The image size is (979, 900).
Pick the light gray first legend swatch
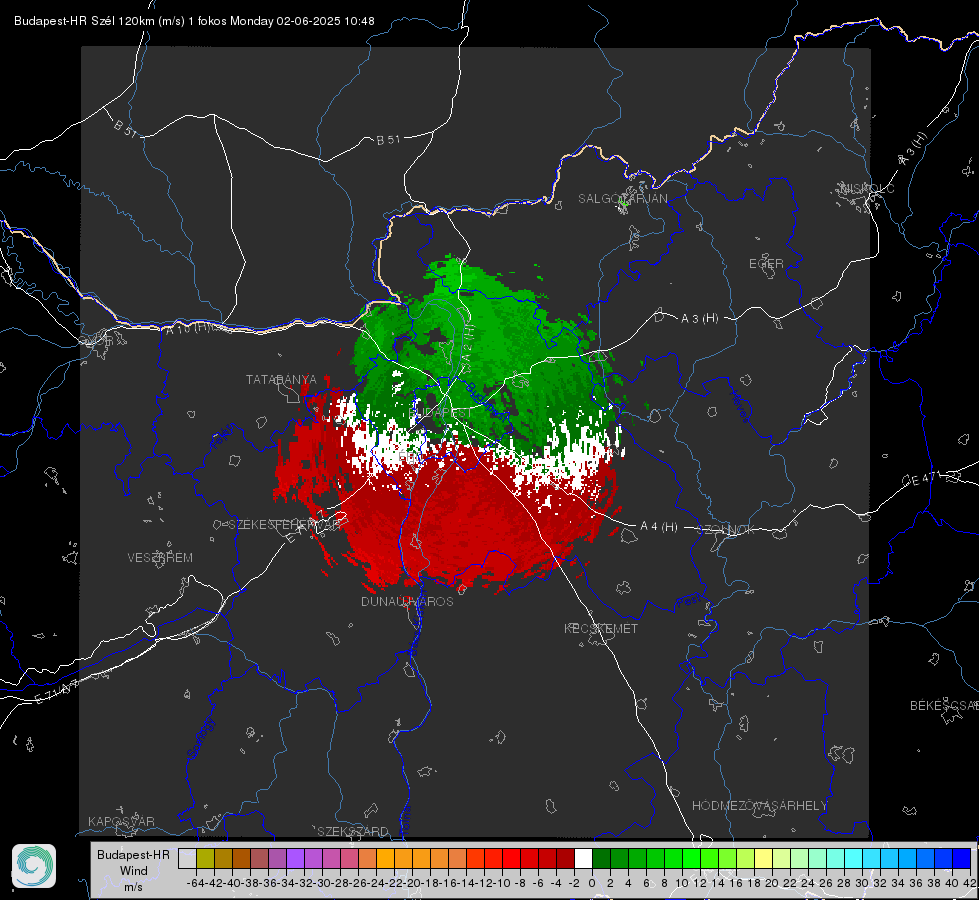coord(187,858)
